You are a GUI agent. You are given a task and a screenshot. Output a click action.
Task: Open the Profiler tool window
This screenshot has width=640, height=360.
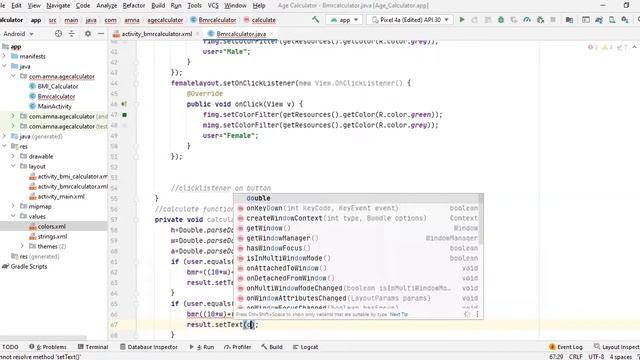pos(238,347)
